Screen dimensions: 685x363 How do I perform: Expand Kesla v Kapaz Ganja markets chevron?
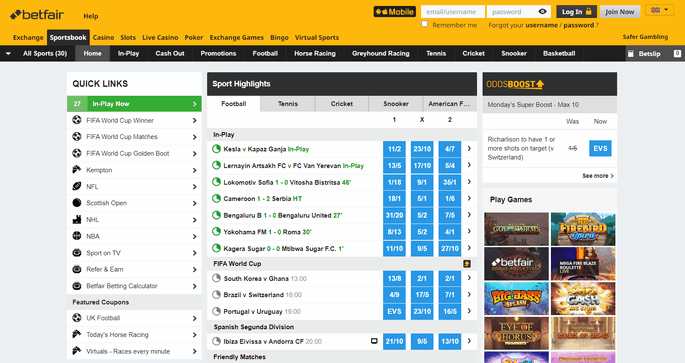tap(469, 149)
